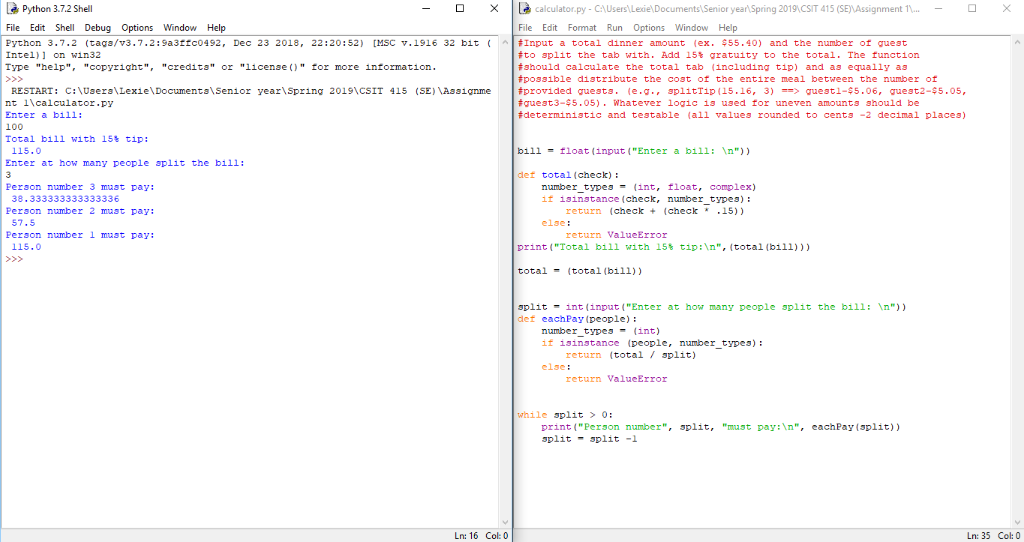Maximize the calculator.py editor window
This screenshot has height=542, width=1024.
click(972, 8)
